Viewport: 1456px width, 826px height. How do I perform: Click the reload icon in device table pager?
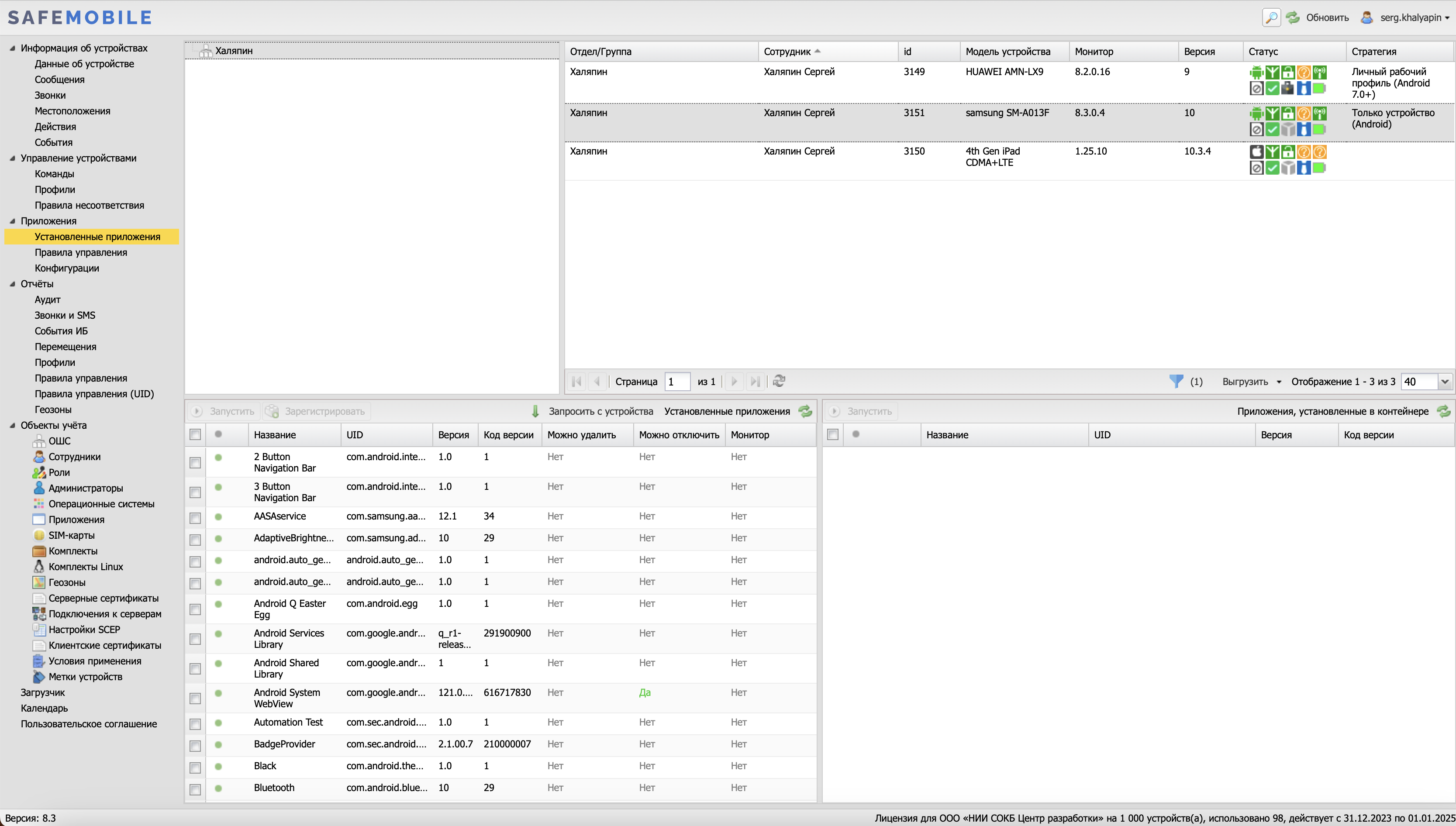(x=779, y=381)
